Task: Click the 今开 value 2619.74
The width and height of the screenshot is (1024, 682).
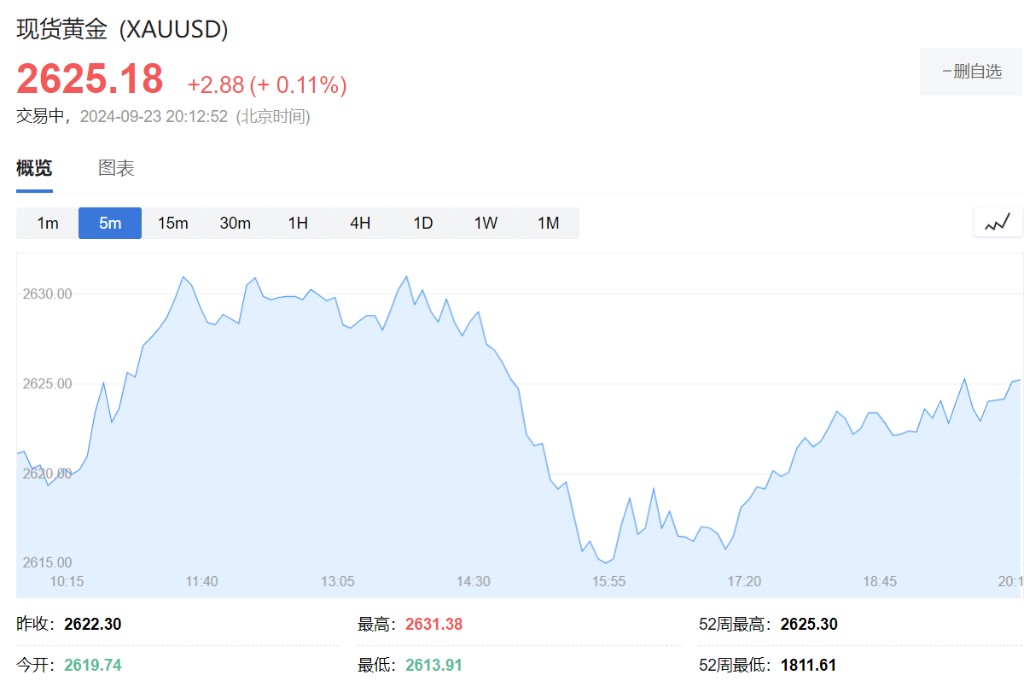Action: (93, 665)
